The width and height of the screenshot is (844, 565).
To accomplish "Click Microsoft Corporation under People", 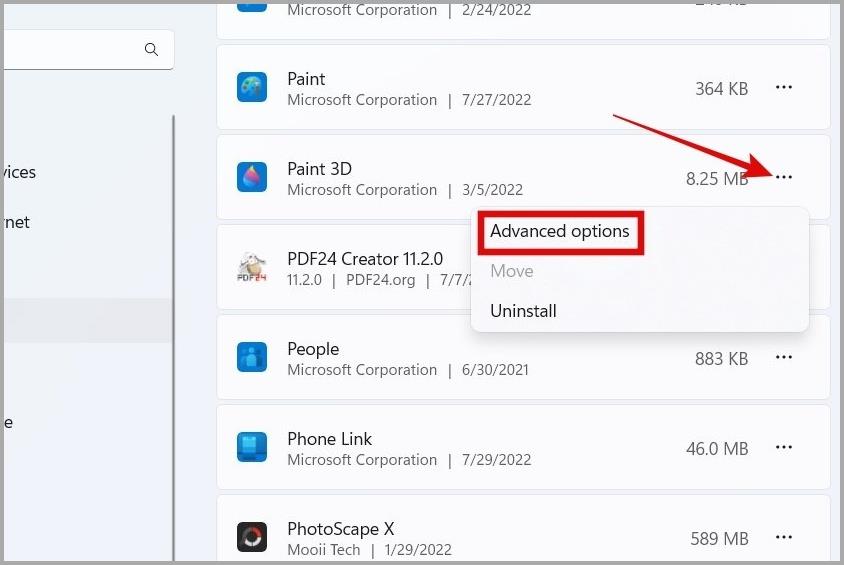I will pos(362,370).
